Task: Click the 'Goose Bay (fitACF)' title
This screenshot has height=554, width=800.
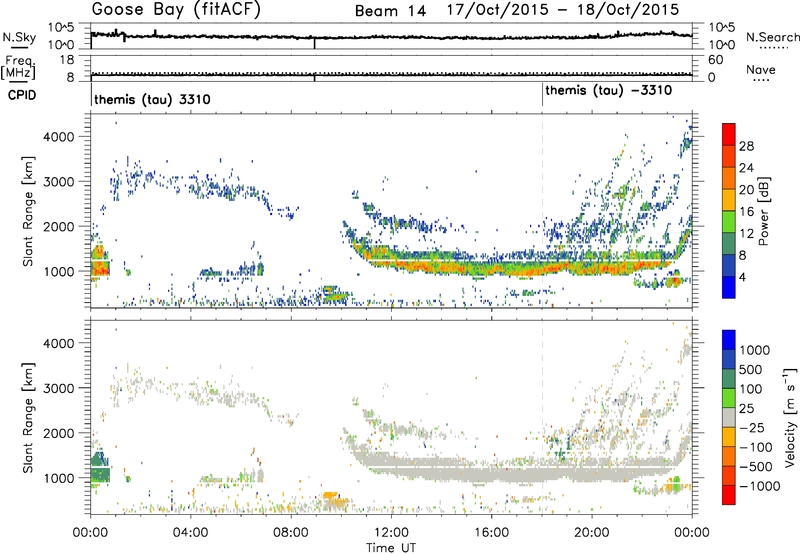Action: coord(176,10)
